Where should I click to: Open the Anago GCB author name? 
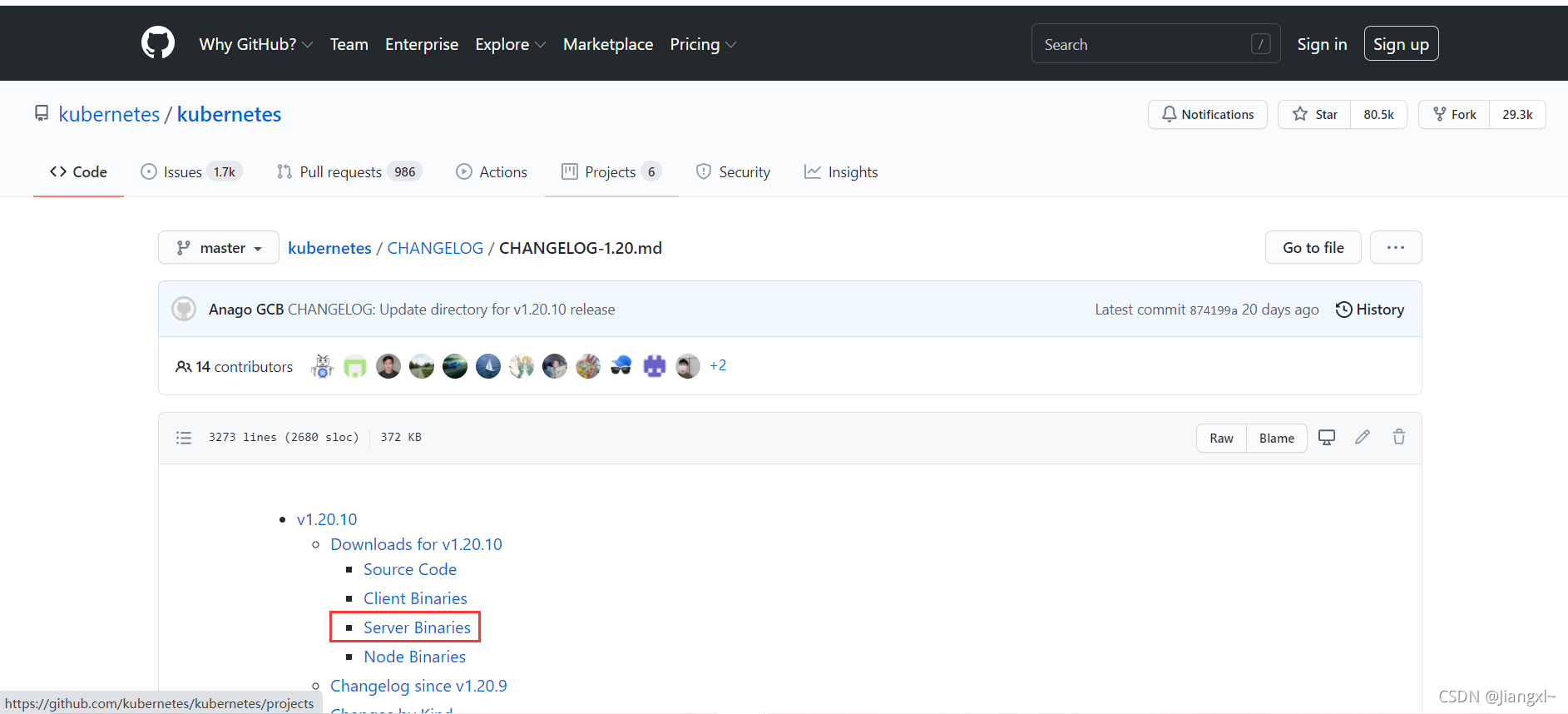pos(246,310)
